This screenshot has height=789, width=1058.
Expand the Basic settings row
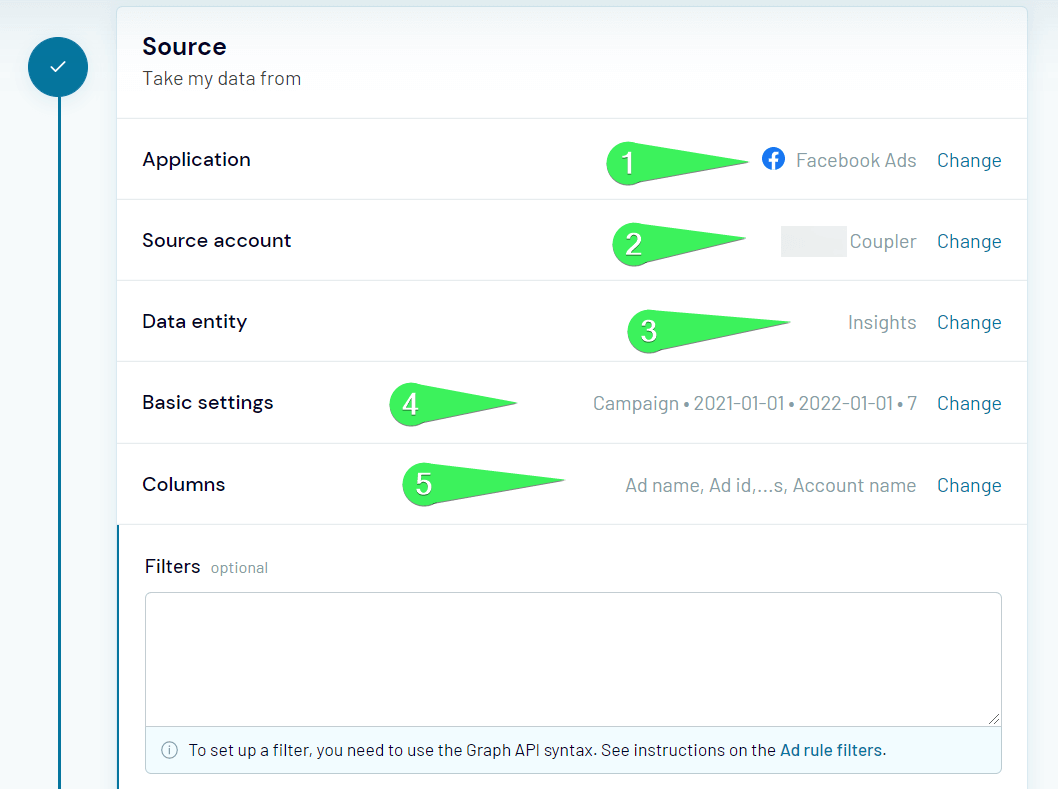pos(572,403)
